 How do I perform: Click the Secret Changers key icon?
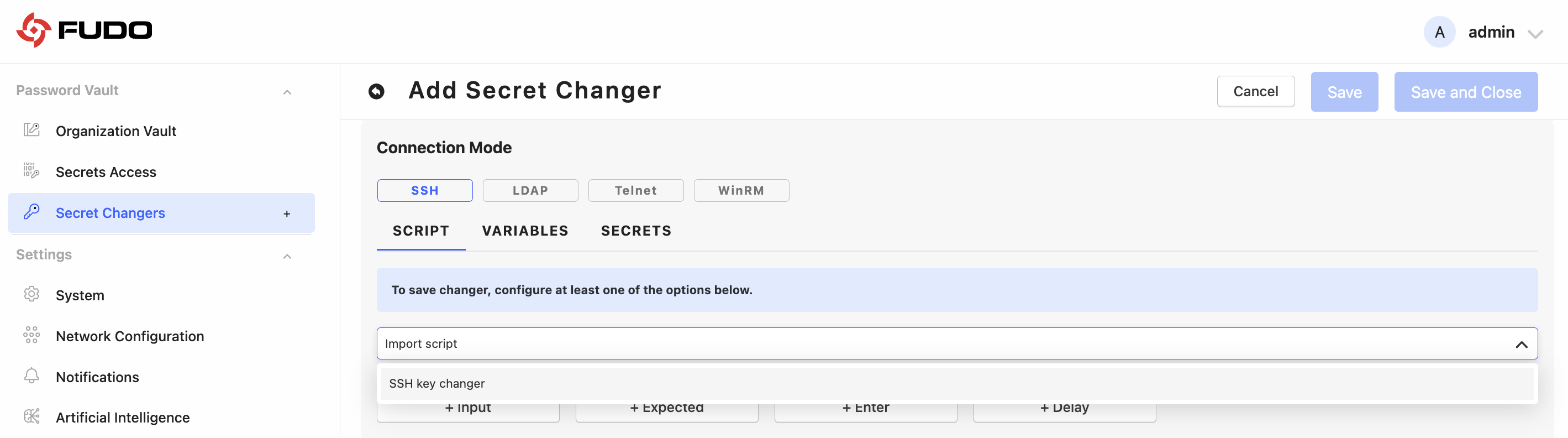coord(31,211)
